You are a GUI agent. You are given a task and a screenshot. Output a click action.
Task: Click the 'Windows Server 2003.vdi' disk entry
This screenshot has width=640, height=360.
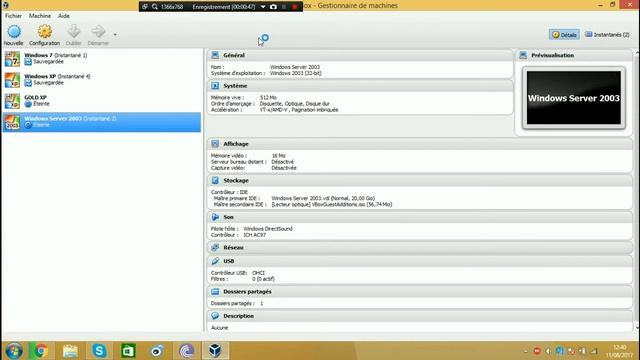pyautogui.click(x=323, y=198)
